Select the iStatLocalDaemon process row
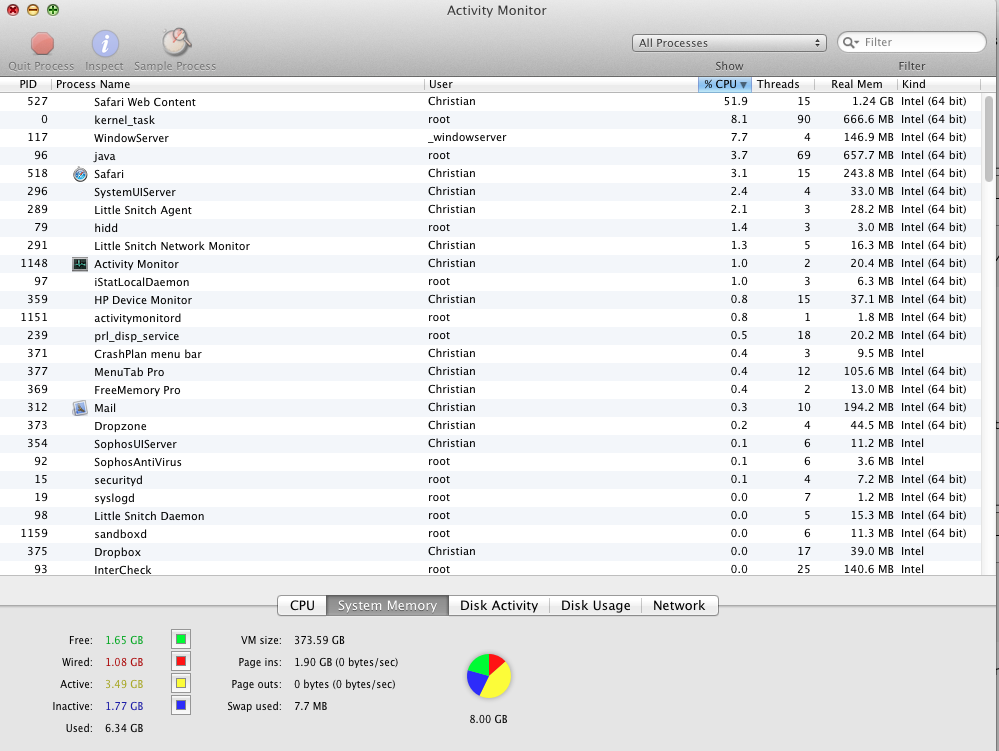 (491, 282)
